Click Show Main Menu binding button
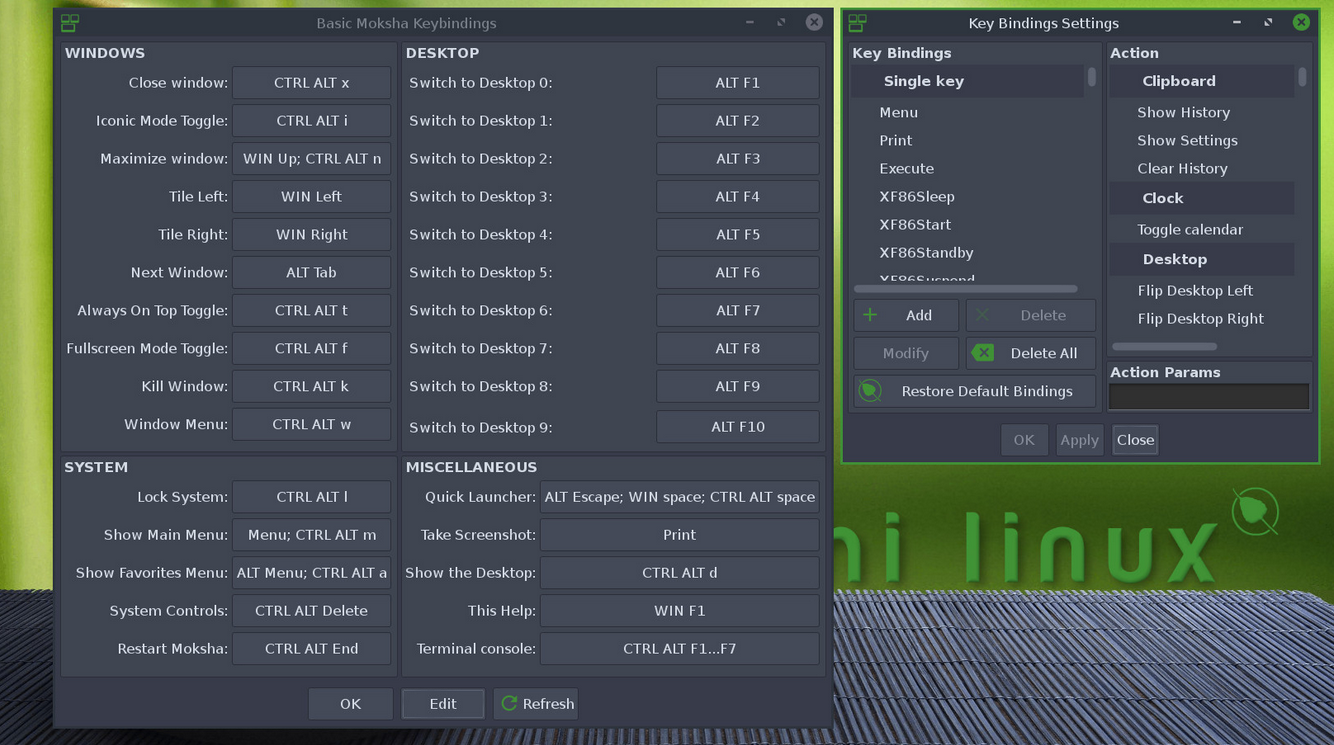This screenshot has height=745, width=1334. [311, 535]
